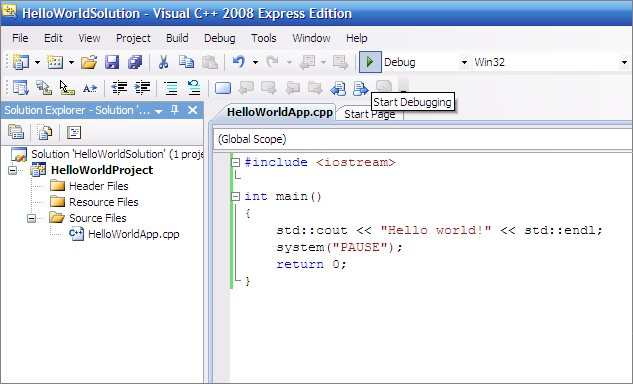633x384 pixels.
Task: Collapse the Source Files folder node
Action: pyautogui.click(x=31, y=218)
